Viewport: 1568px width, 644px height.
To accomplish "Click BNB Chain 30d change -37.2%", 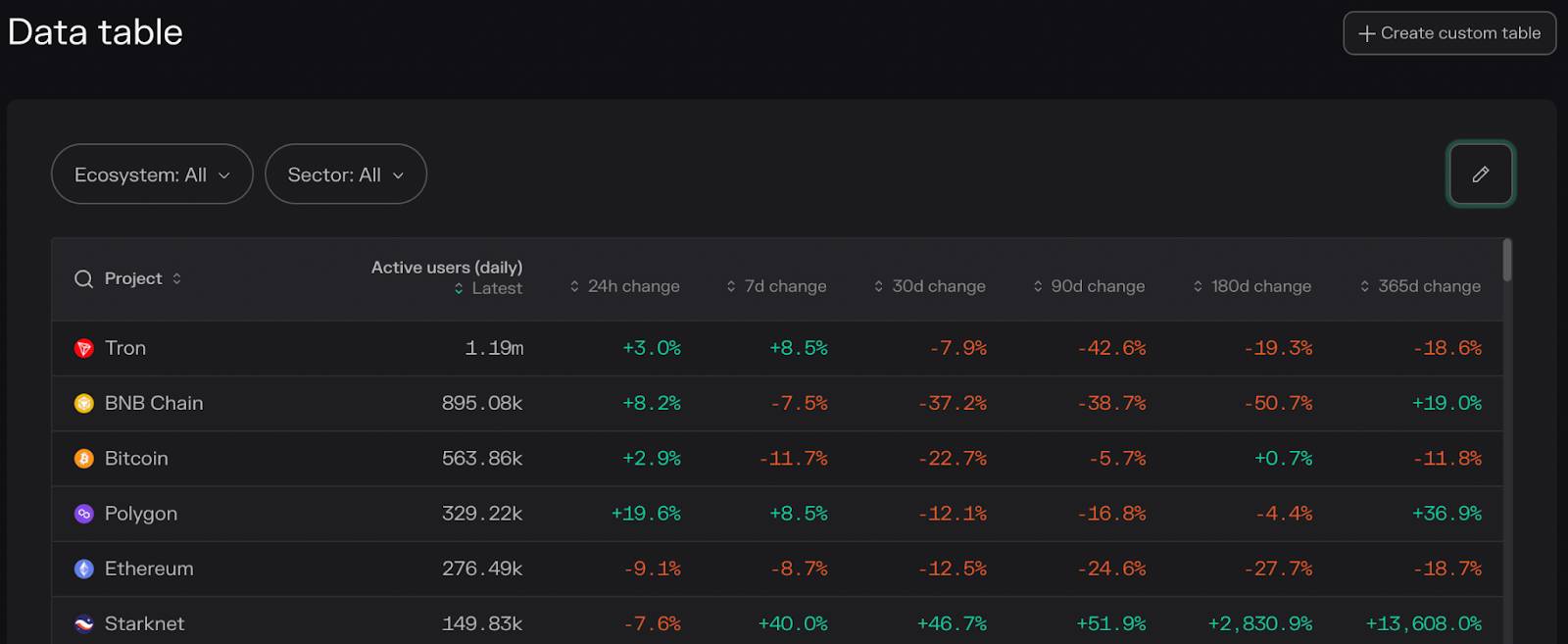I will pos(953,403).
